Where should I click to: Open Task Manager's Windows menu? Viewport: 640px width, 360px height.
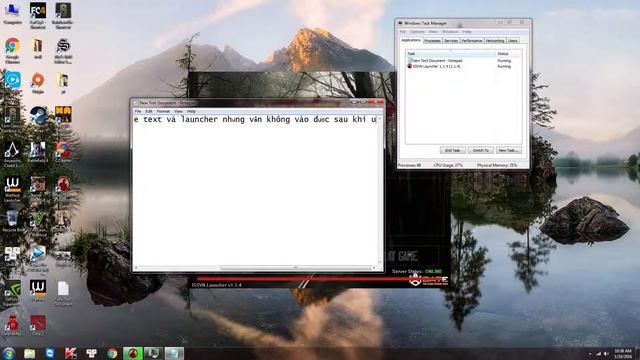tap(450, 31)
